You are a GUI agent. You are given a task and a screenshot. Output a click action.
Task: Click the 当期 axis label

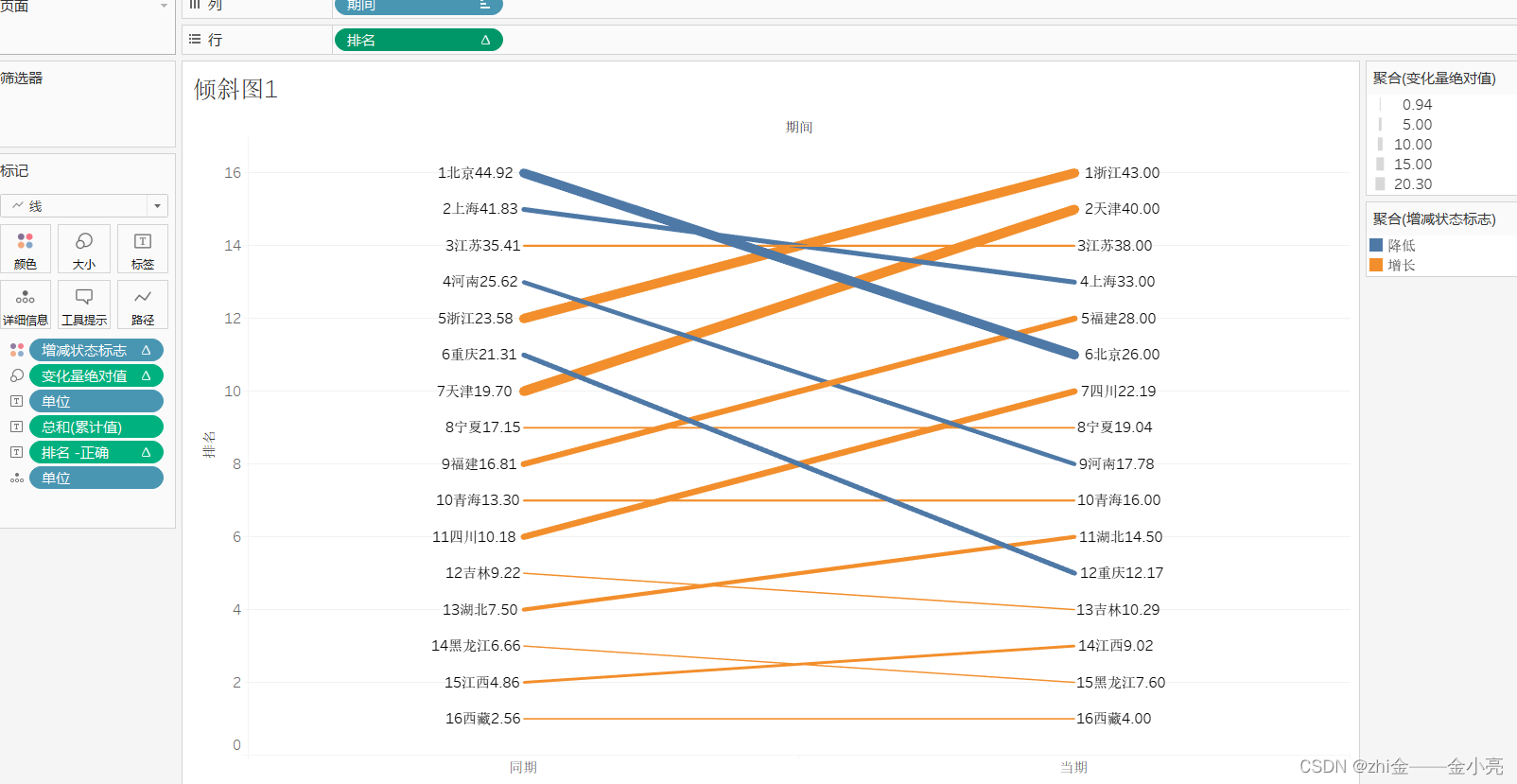coord(1073,767)
